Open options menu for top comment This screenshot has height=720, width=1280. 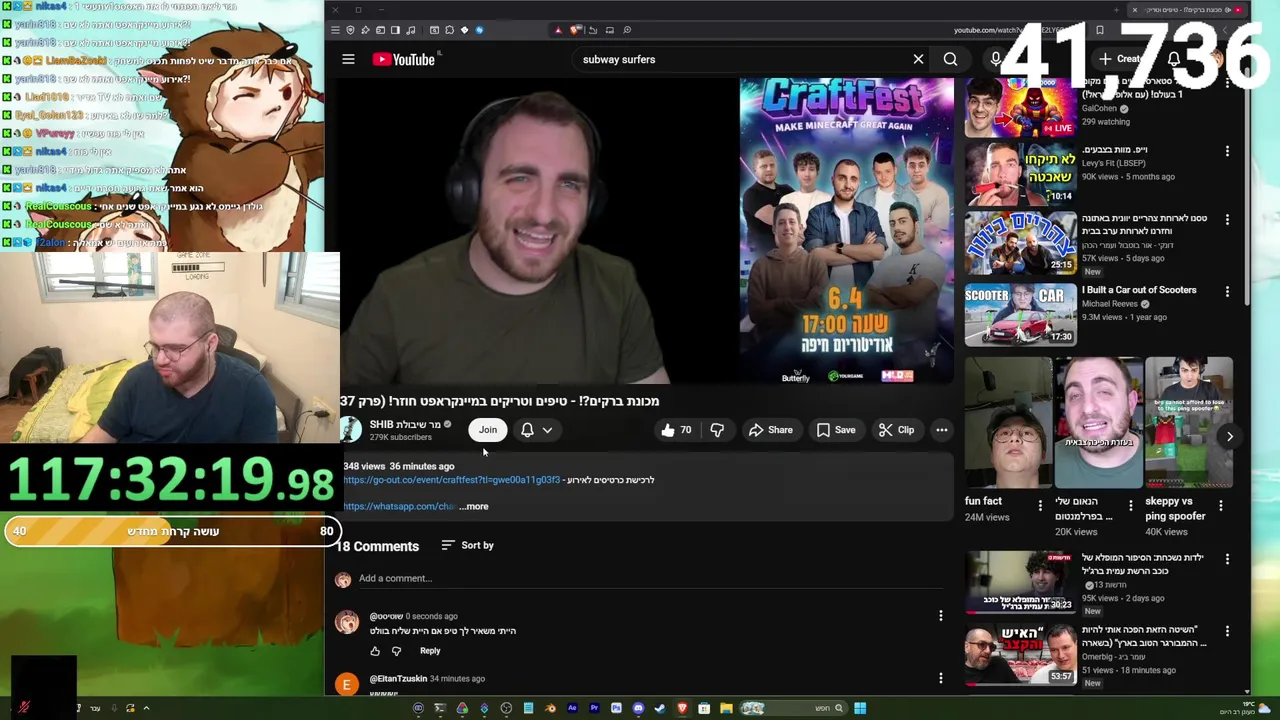click(x=940, y=616)
